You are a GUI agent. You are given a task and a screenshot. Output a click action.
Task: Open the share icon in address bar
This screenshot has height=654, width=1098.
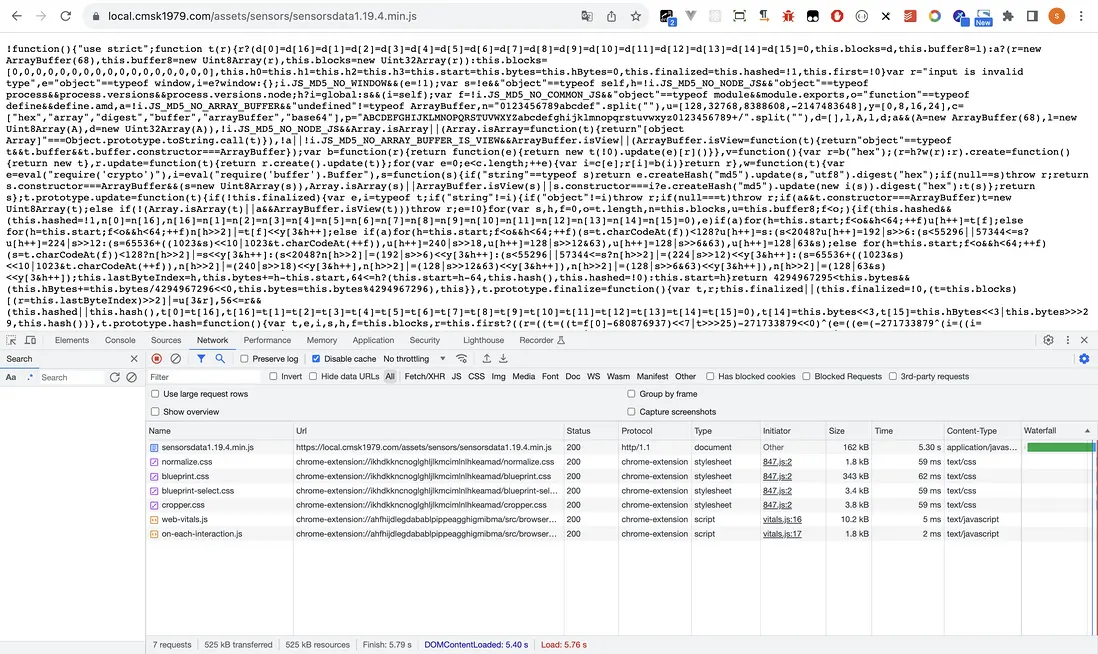point(611,16)
